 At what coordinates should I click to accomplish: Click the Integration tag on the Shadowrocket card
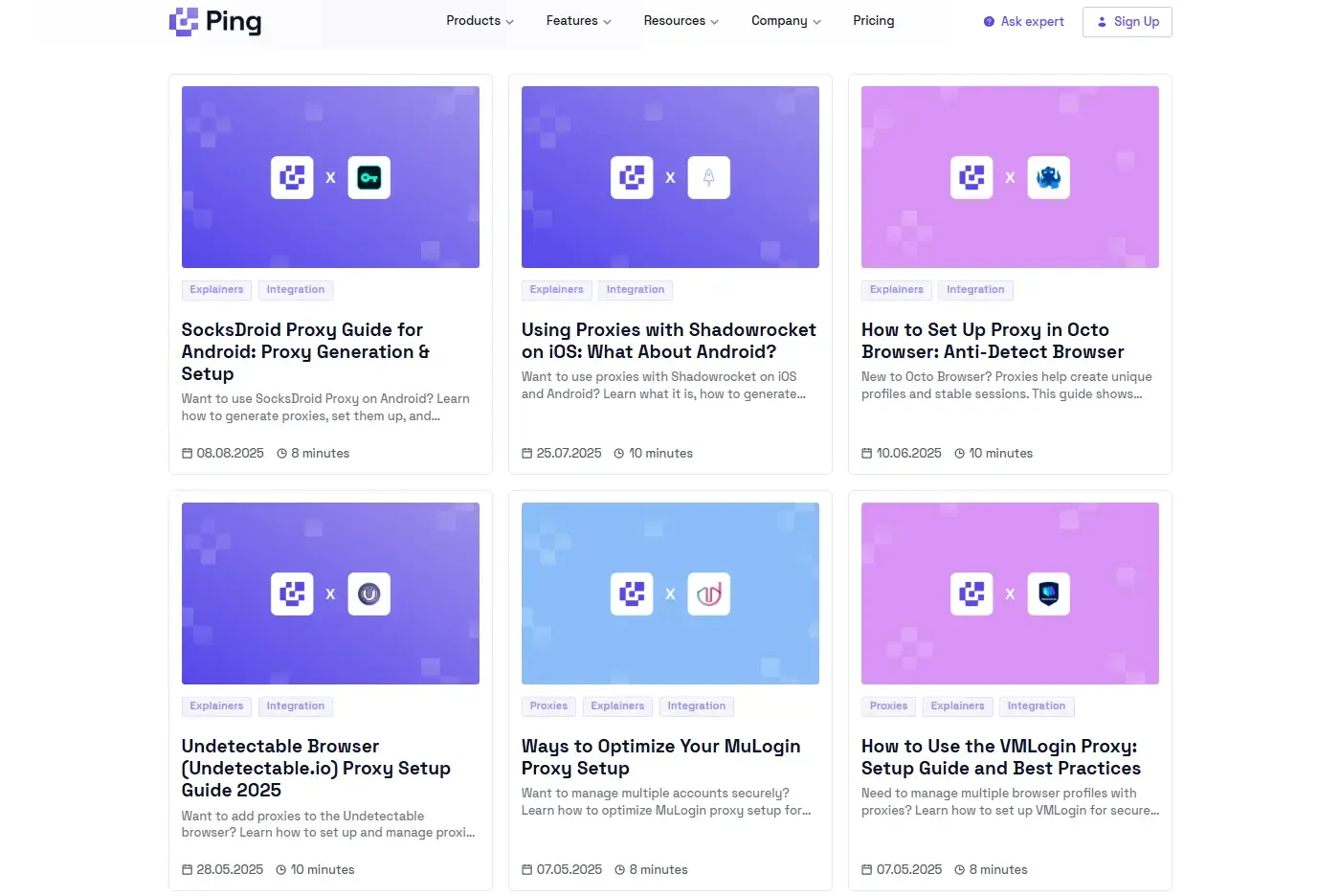pyautogui.click(x=636, y=290)
